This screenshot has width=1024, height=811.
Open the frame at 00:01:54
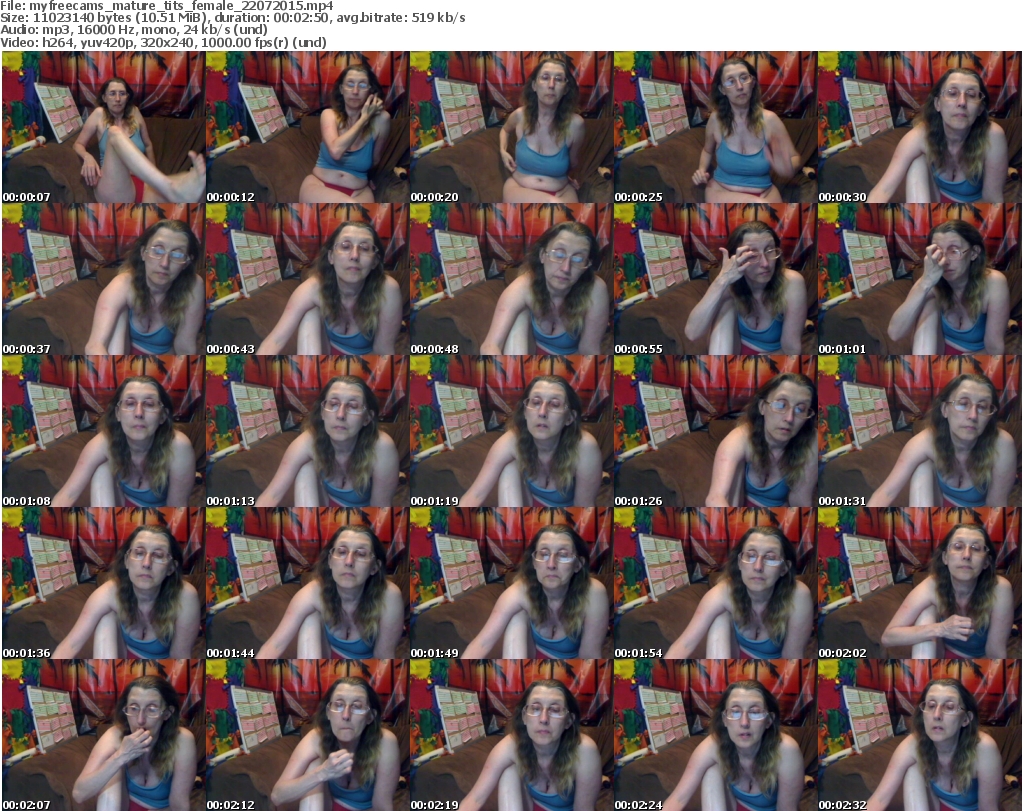[x=715, y=584]
